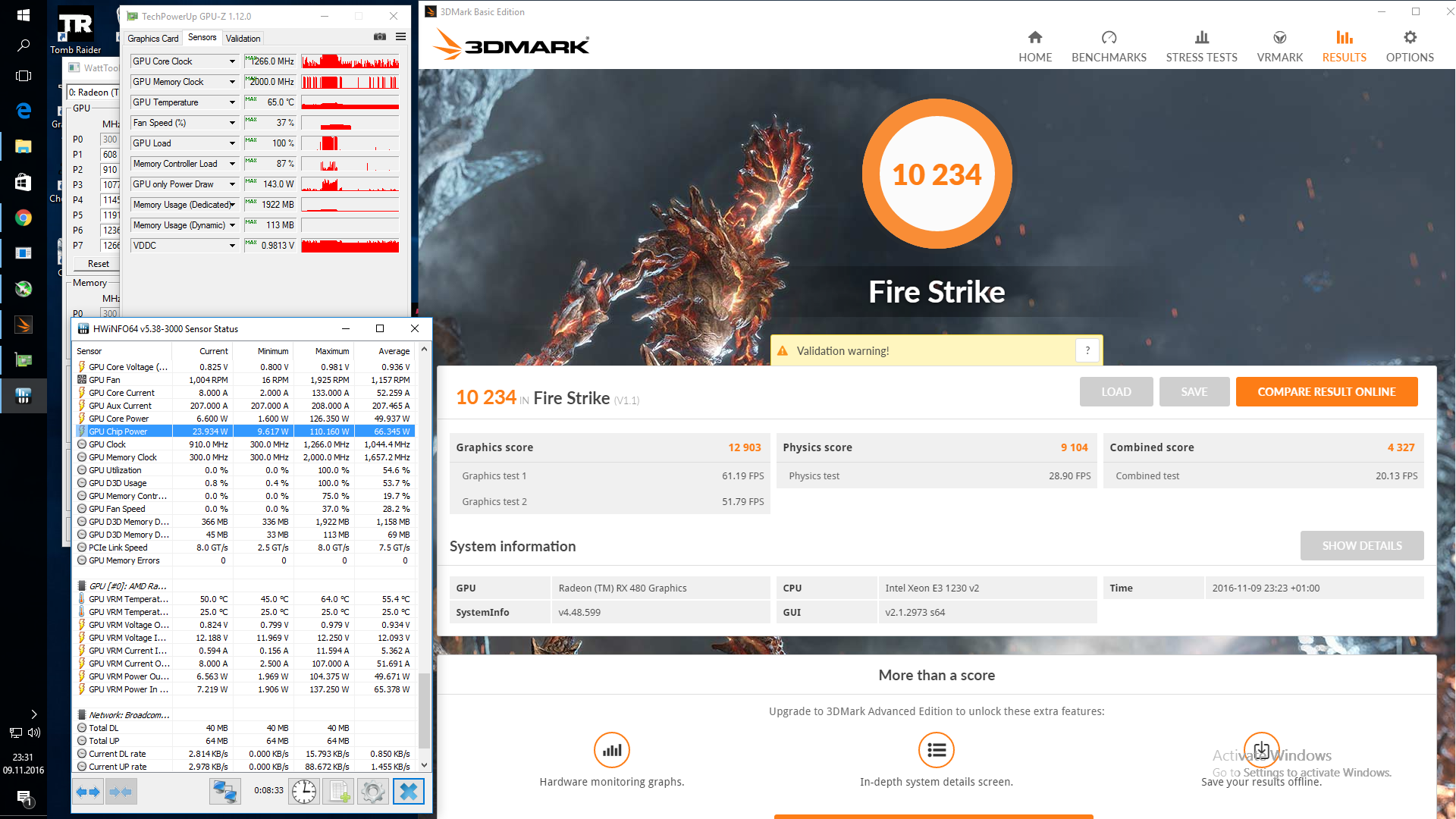1456x819 pixels.
Task: Click the 3DMark Stress Tests icon
Action: coord(1201,38)
